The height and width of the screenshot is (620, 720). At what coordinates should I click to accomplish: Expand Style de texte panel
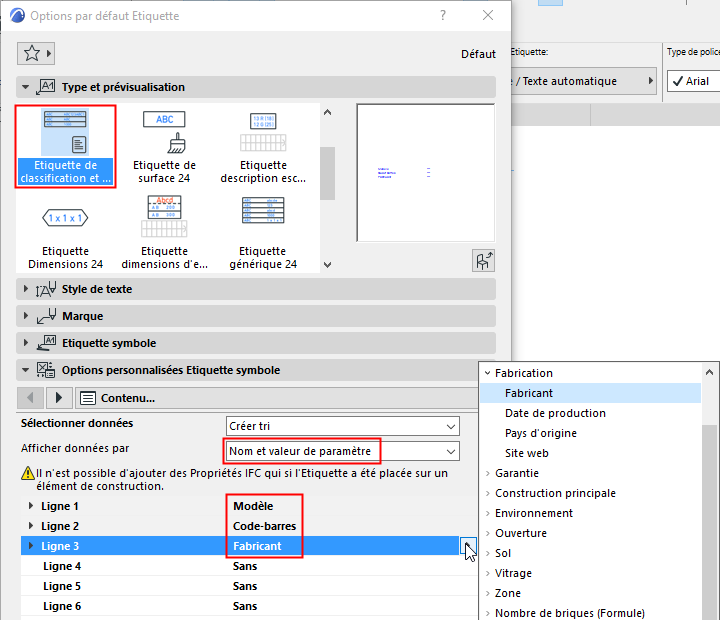26,289
